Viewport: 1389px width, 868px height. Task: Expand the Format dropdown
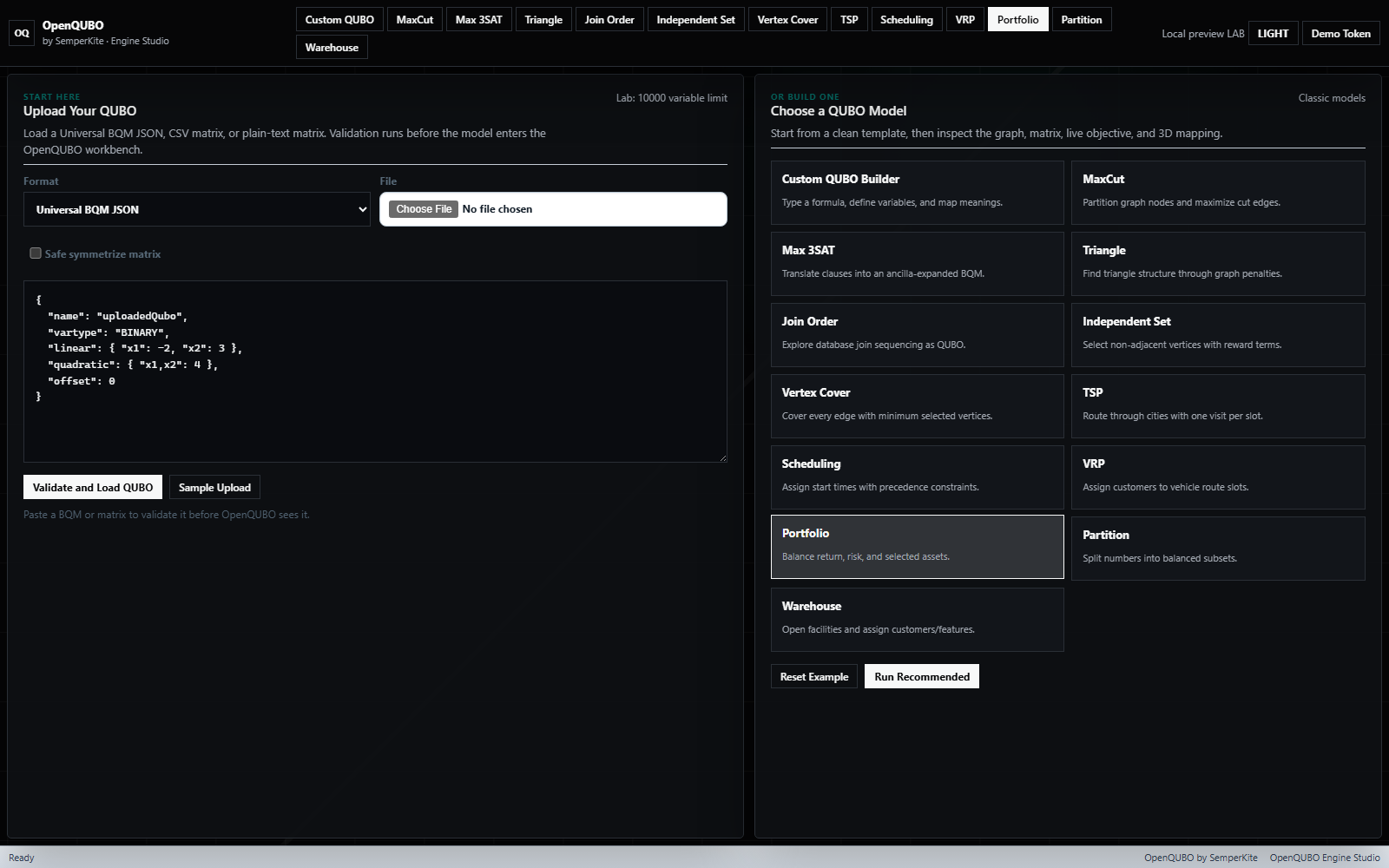coord(197,209)
